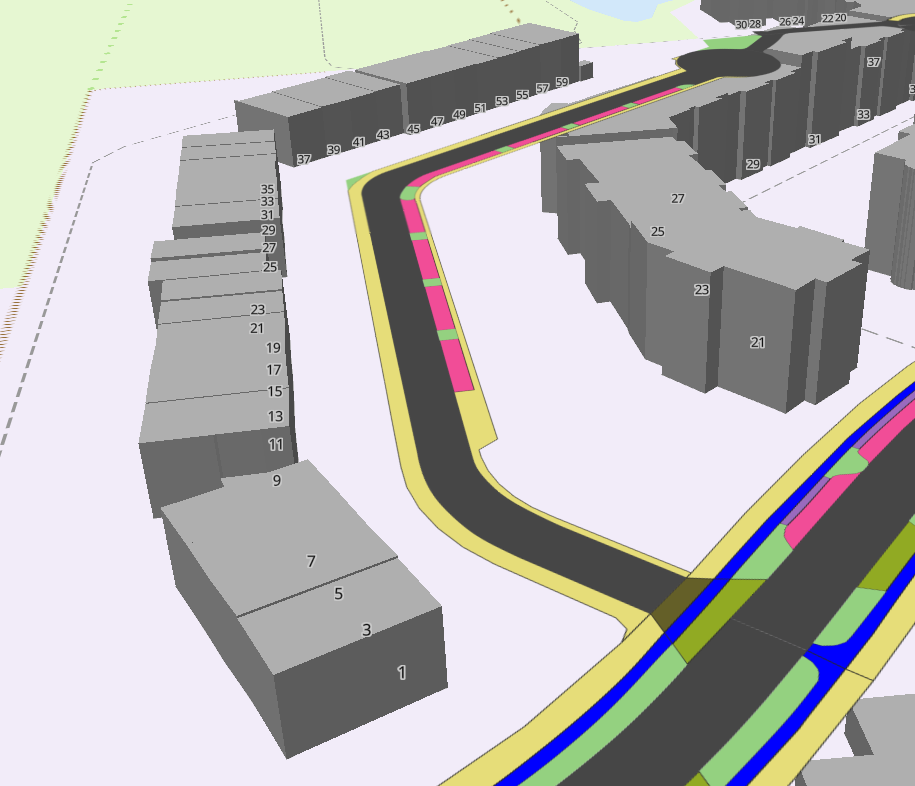
Task: Select building 23 in the right-hand courtyard
Action: tap(700, 290)
